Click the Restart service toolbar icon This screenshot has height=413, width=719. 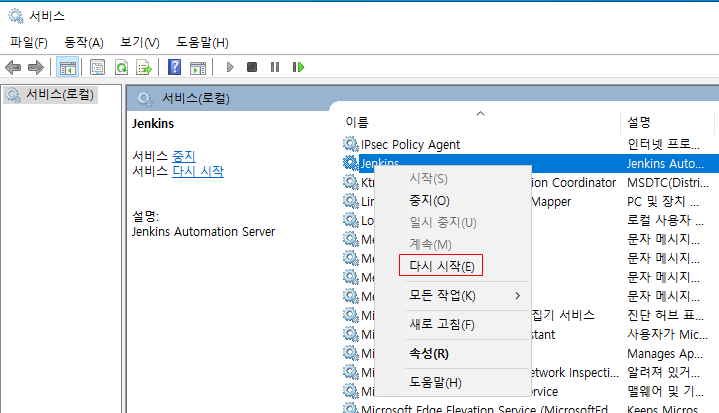(x=299, y=67)
